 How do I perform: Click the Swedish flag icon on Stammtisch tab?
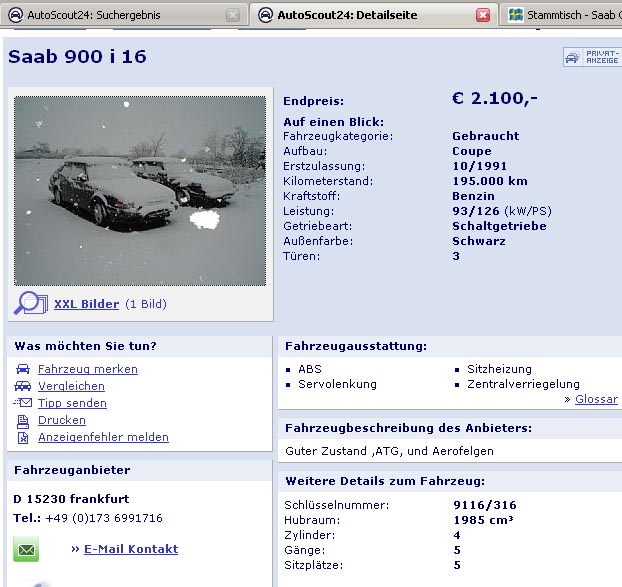click(516, 15)
